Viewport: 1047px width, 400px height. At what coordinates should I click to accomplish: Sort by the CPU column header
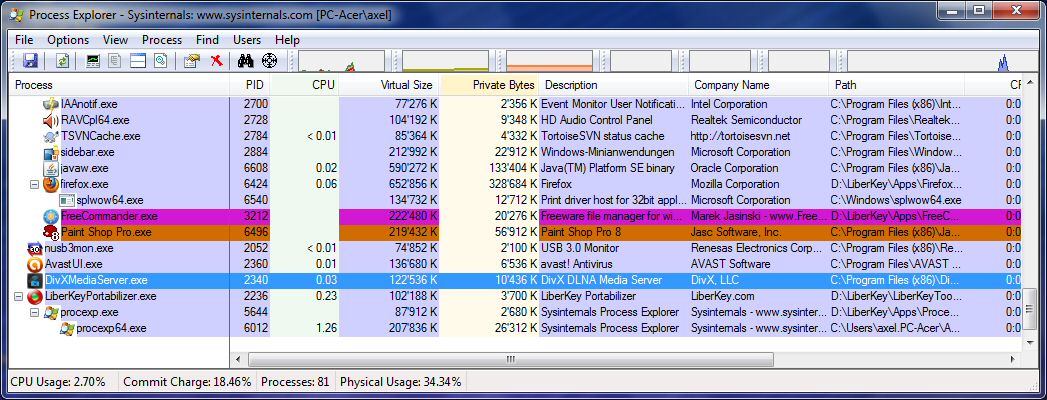click(x=305, y=85)
